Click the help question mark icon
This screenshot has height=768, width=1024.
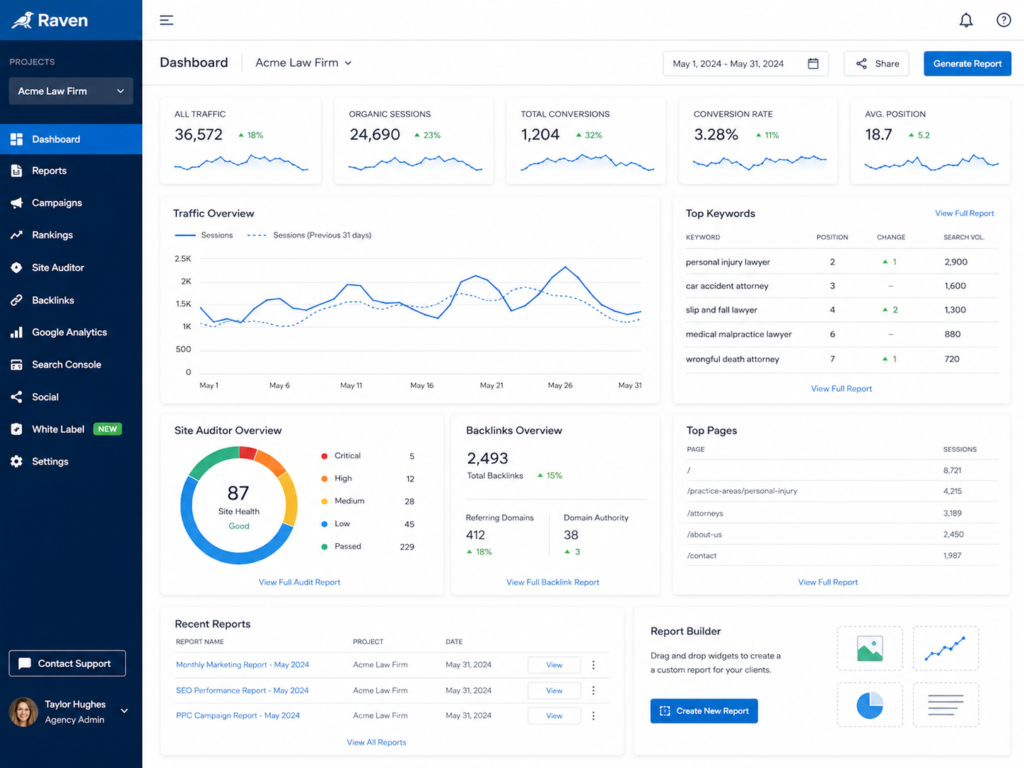point(1004,20)
